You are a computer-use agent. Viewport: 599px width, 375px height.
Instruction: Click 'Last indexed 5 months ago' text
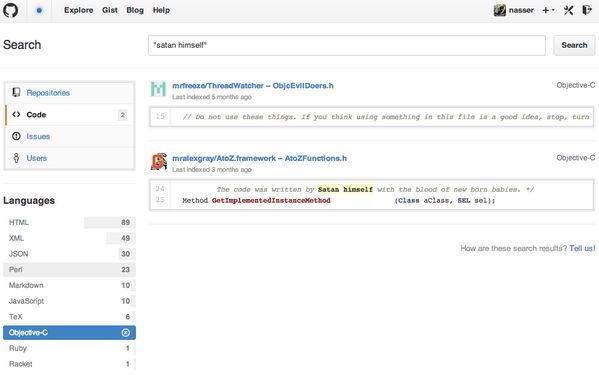click(x=212, y=97)
